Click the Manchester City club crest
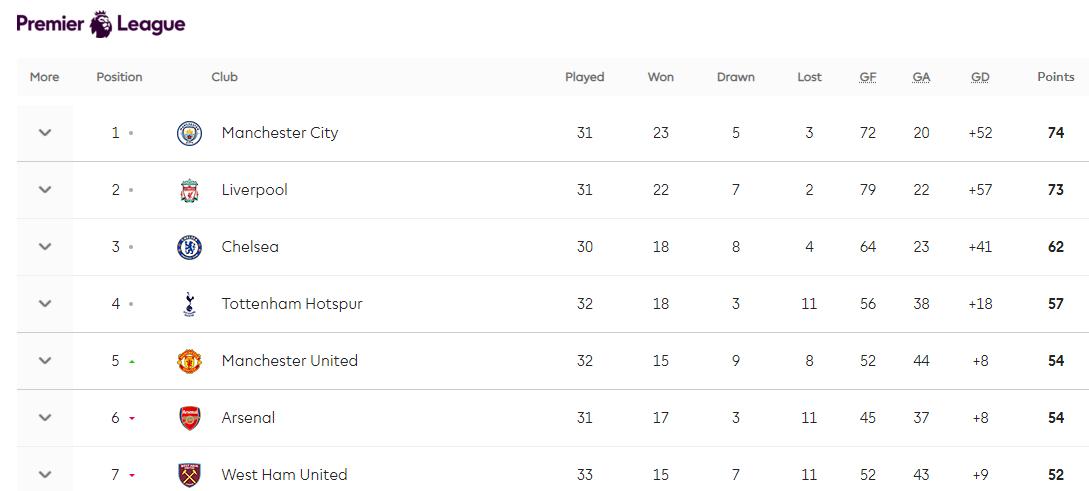 click(x=189, y=133)
